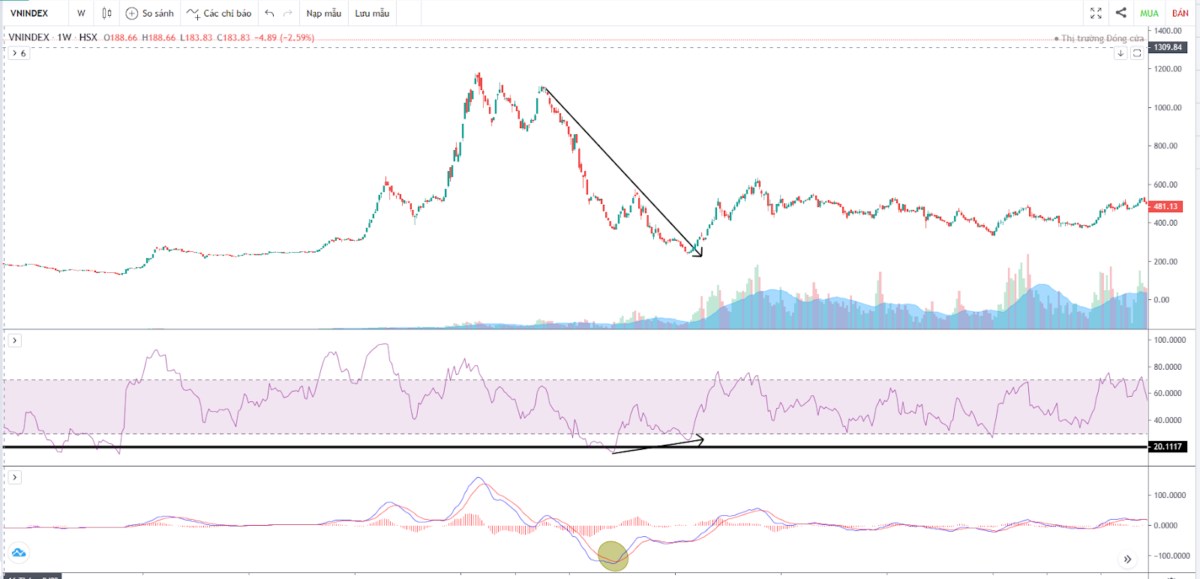This screenshot has width=1200, height=579.
Task: Open the Nạp mẫu template menu
Action: coord(322,14)
